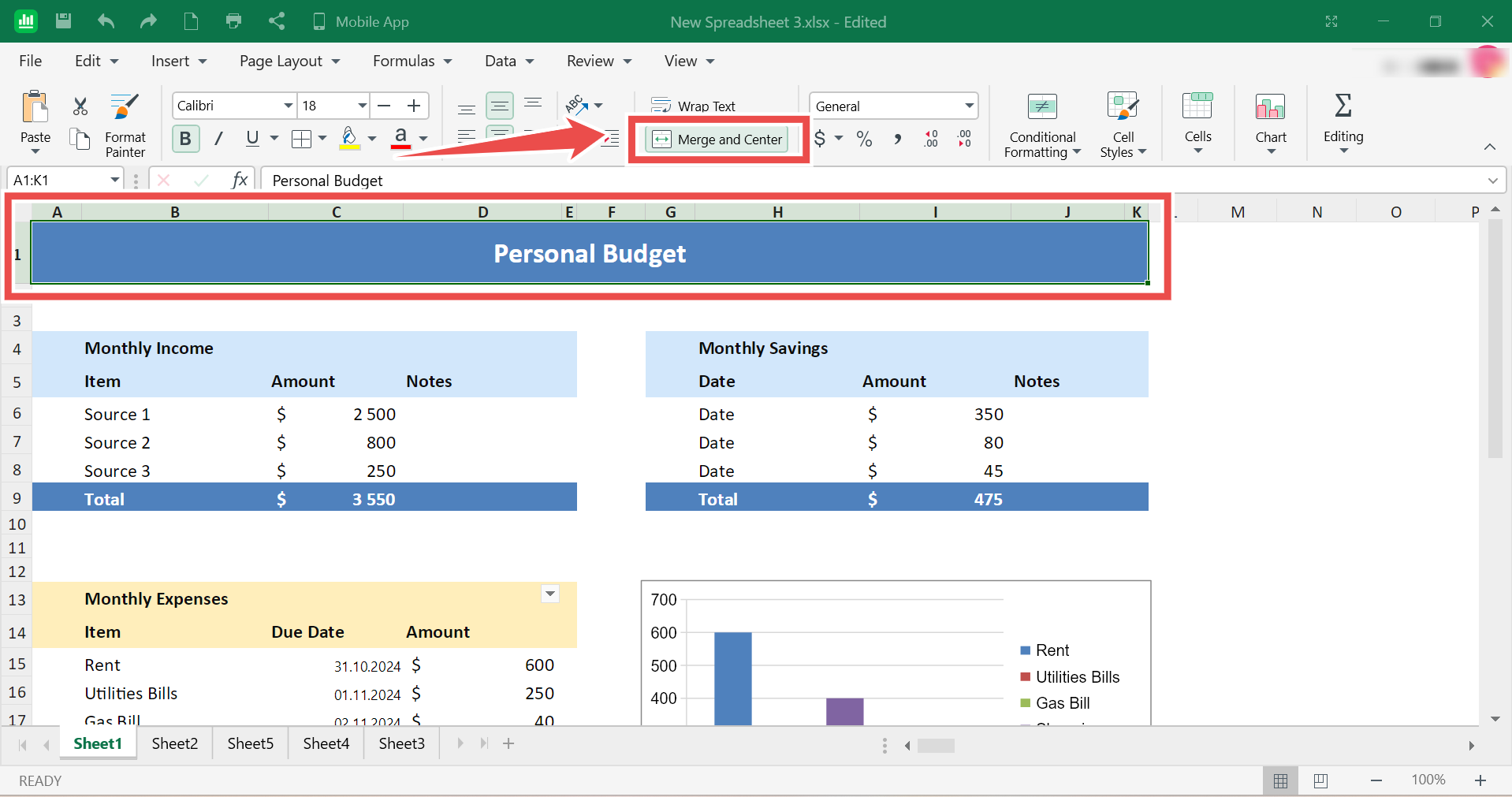Open the text orientation ABC options
This screenshot has height=797, width=1512.
point(583,105)
